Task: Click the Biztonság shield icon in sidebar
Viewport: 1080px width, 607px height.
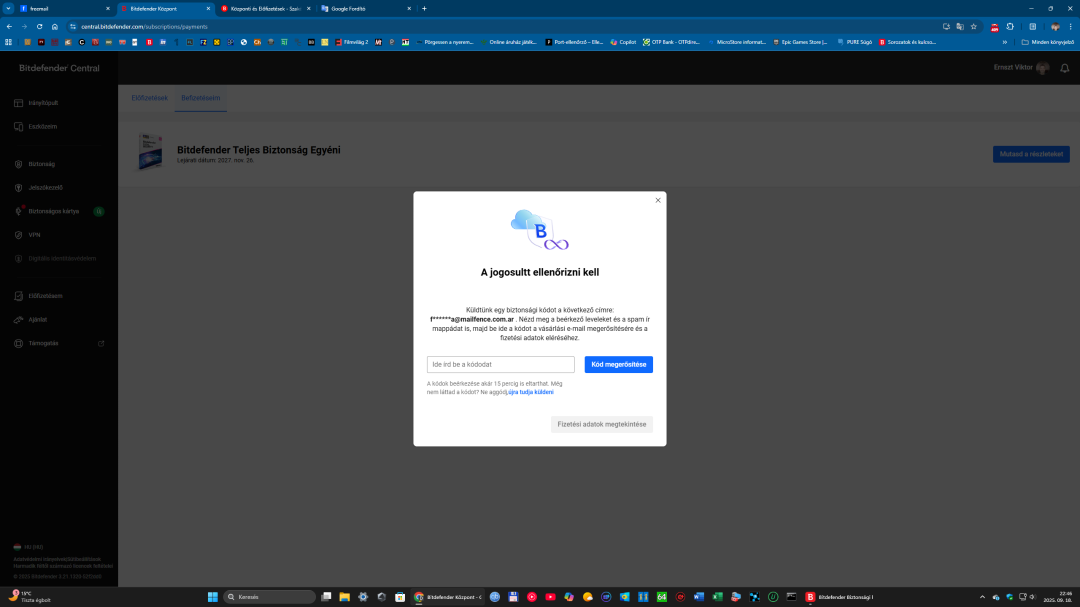Action: pos(19,164)
